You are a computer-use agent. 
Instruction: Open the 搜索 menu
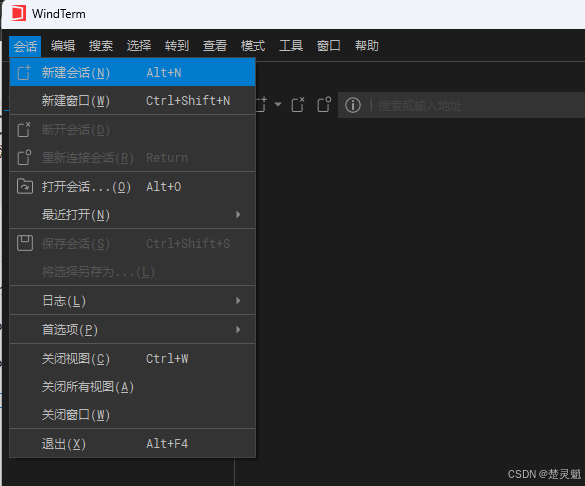(x=101, y=46)
